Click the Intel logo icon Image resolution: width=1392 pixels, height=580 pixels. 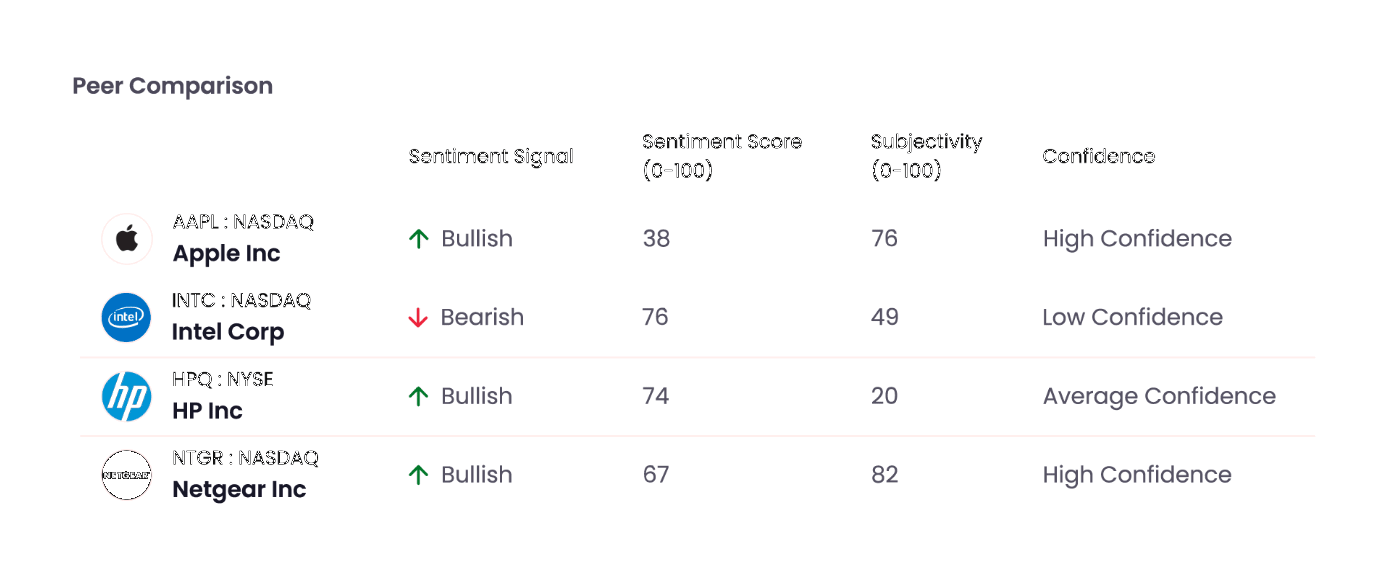point(127,317)
